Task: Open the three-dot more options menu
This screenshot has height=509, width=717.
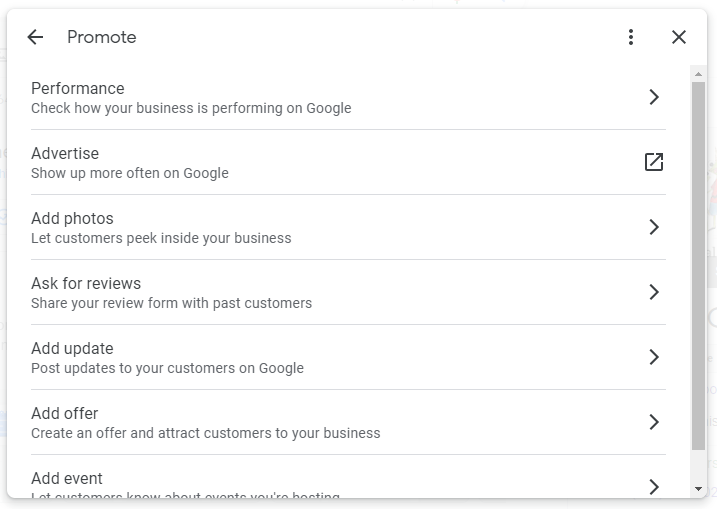Action: pos(631,37)
